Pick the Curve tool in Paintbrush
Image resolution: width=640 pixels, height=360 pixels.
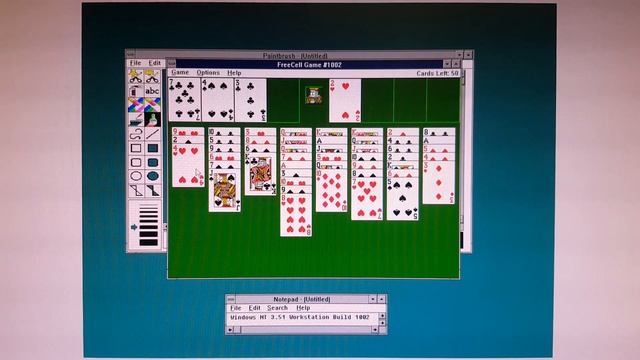(x=136, y=133)
